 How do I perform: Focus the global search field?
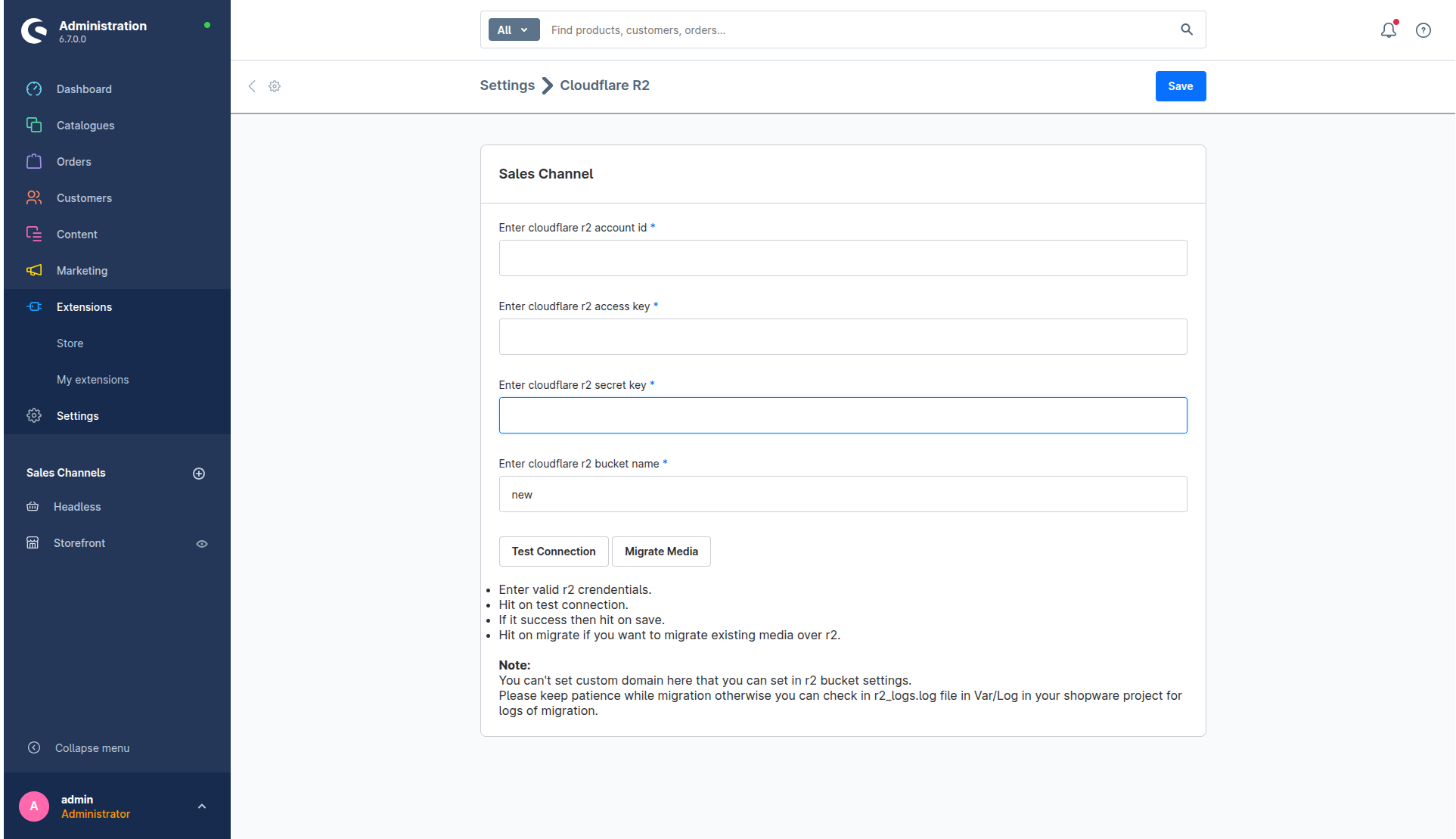coord(861,30)
